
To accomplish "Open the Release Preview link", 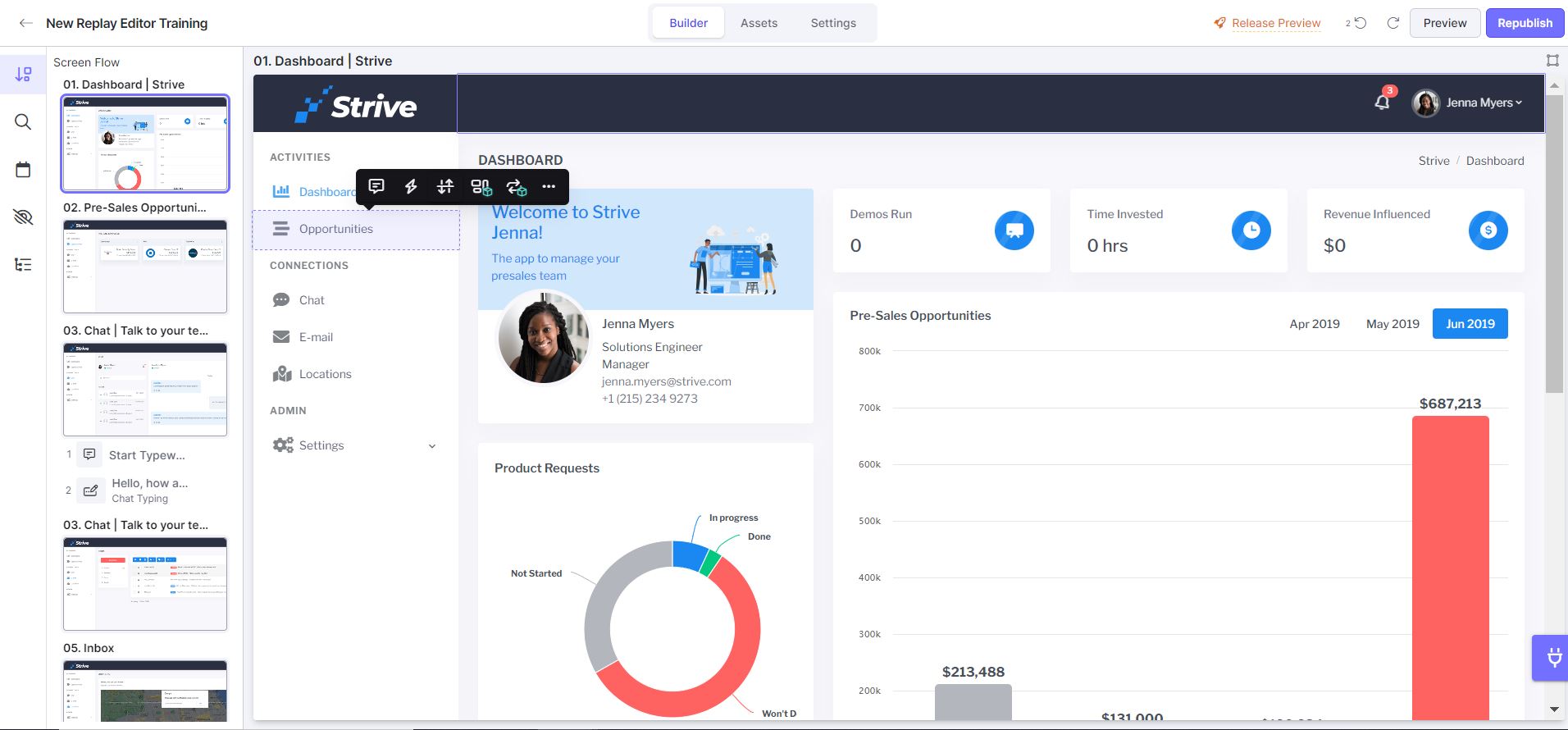I will pos(1276,23).
